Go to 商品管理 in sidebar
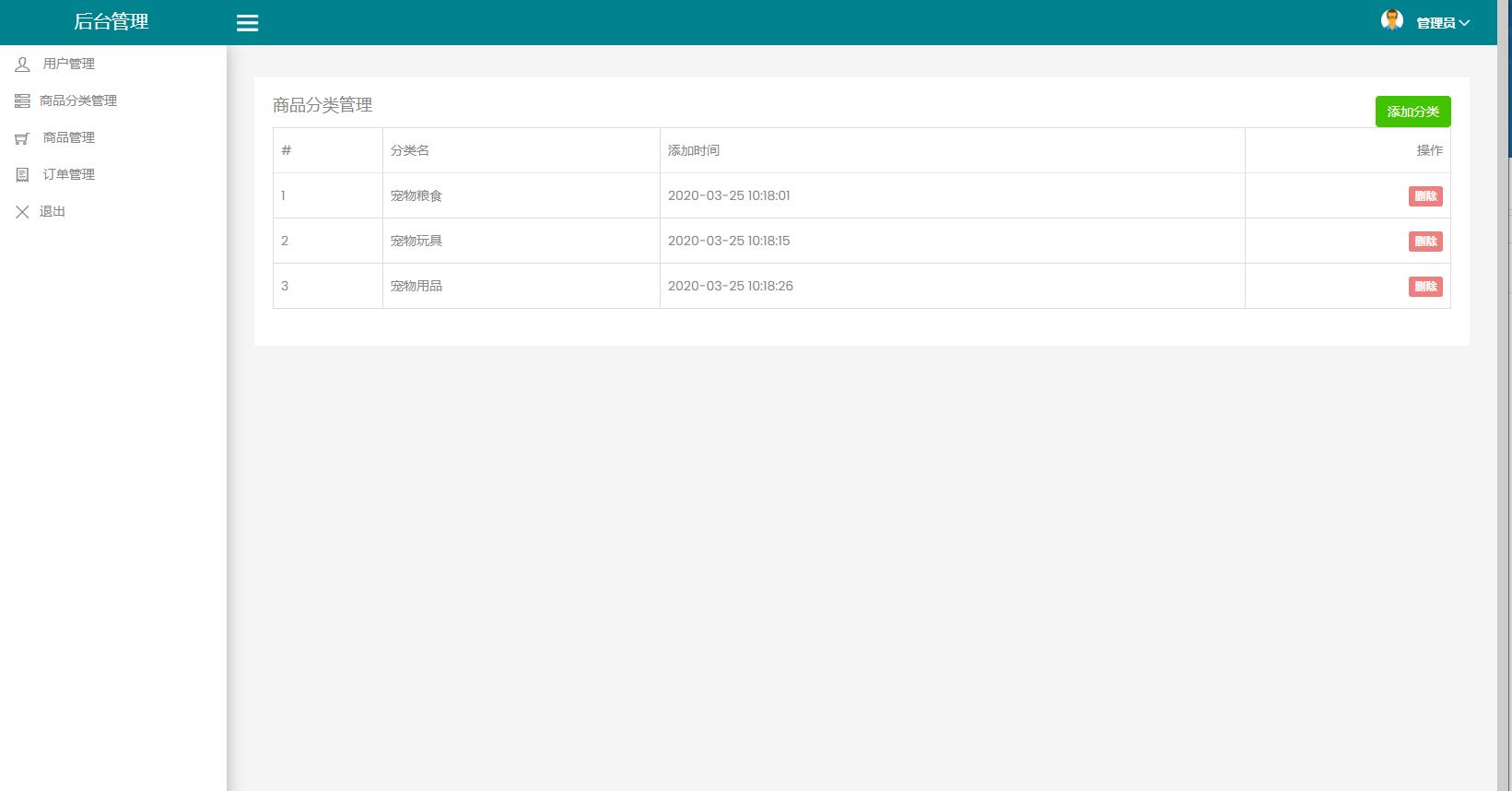The image size is (1512, 791). point(69,138)
